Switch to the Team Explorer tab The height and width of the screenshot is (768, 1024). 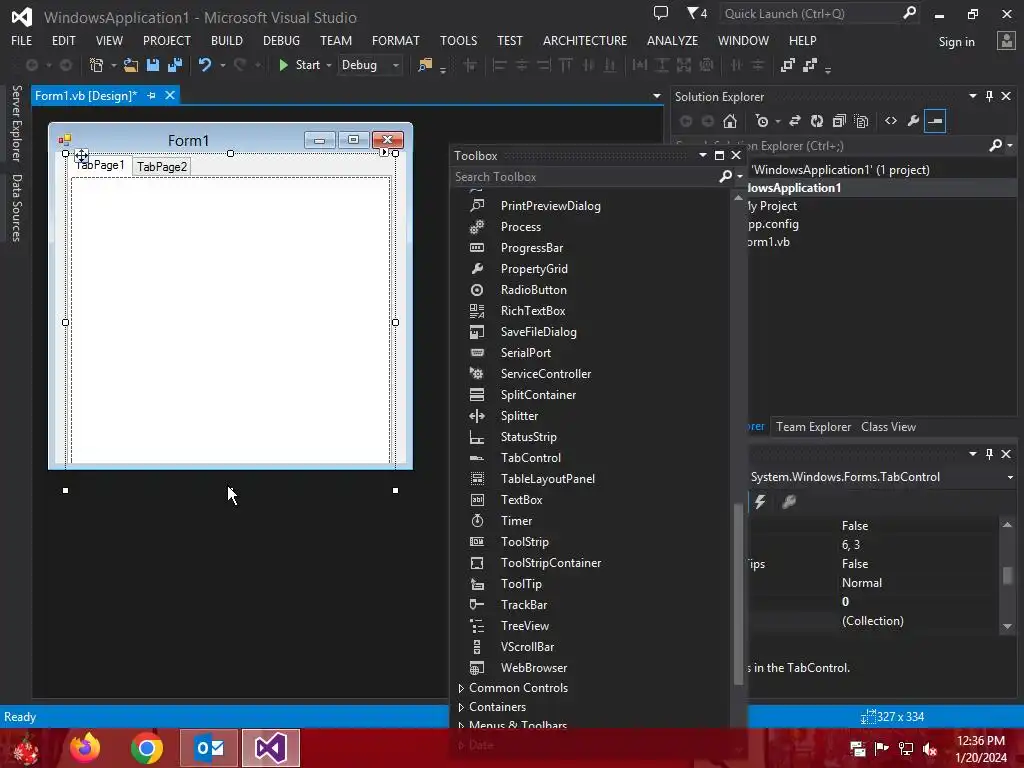[x=813, y=426]
